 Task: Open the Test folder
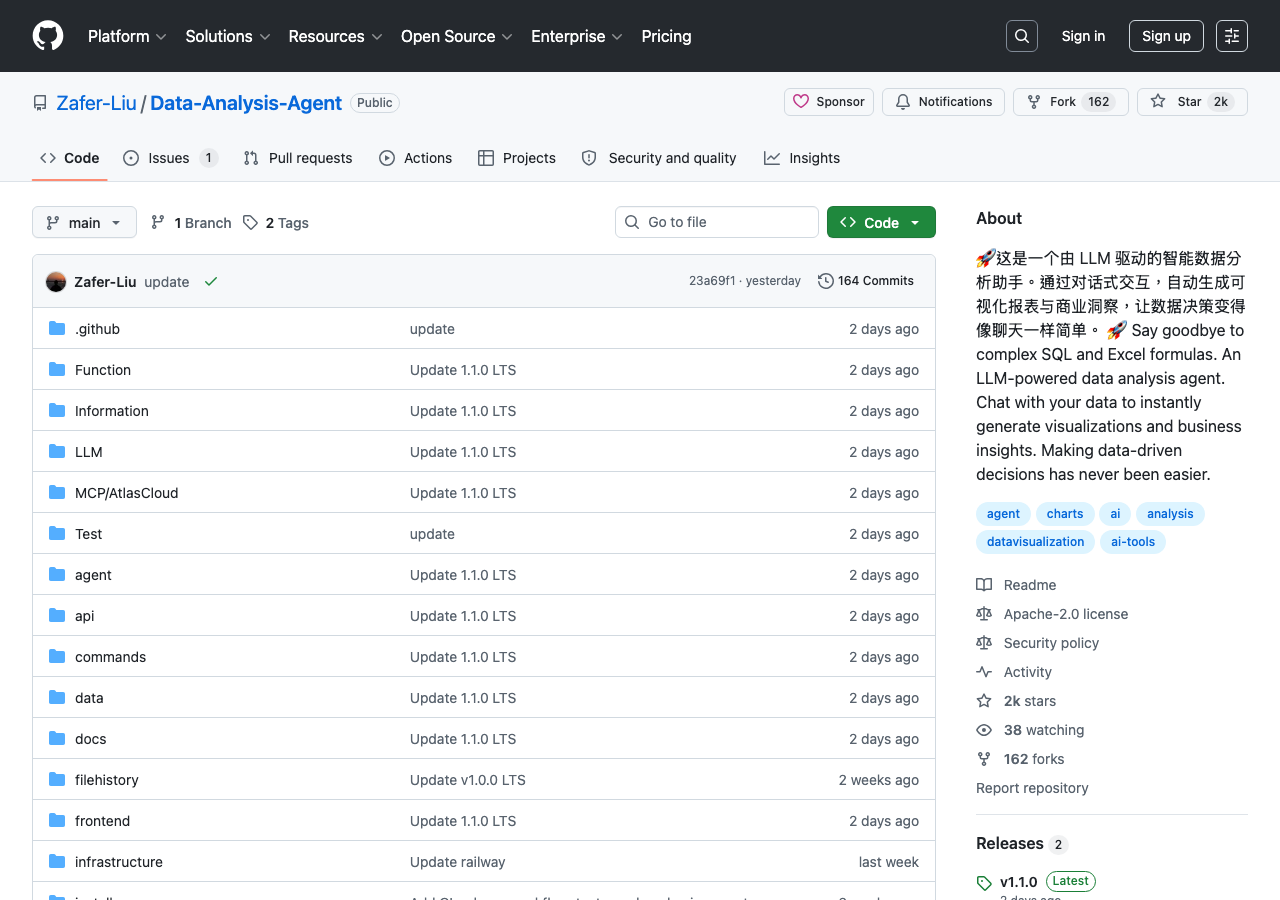pyautogui.click(x=89, y=534)
